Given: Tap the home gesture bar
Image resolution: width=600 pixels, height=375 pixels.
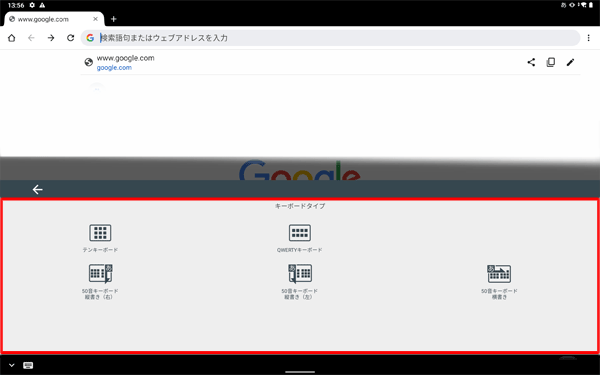Looking at the screenshot, I should tap(300, 372).
